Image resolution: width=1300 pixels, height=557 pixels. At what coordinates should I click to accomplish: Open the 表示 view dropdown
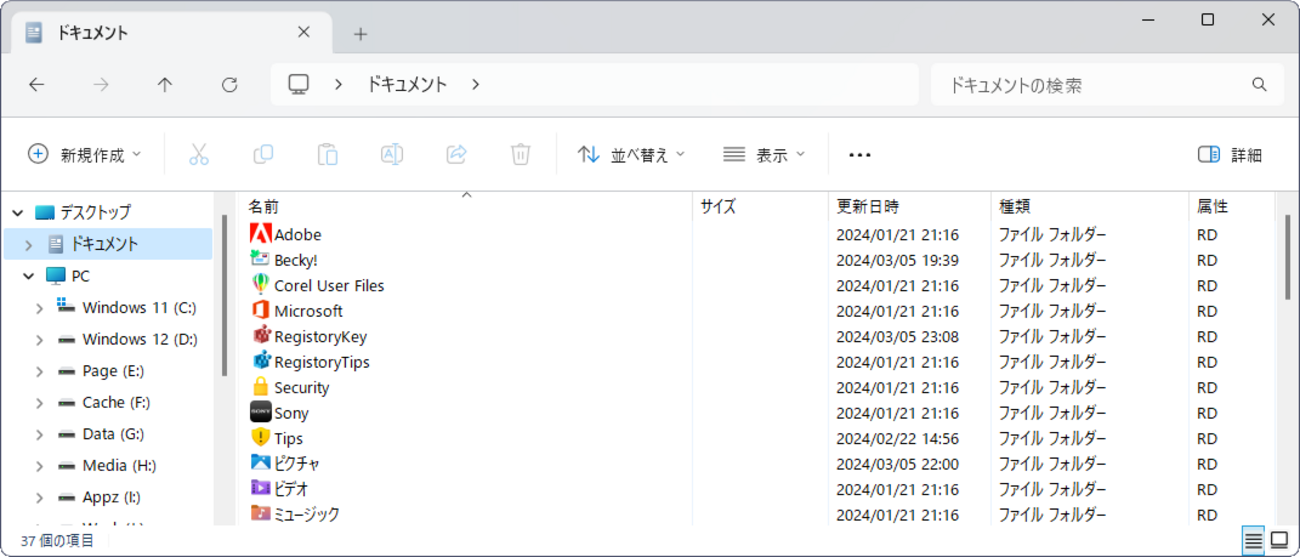(x=764, y=155)
